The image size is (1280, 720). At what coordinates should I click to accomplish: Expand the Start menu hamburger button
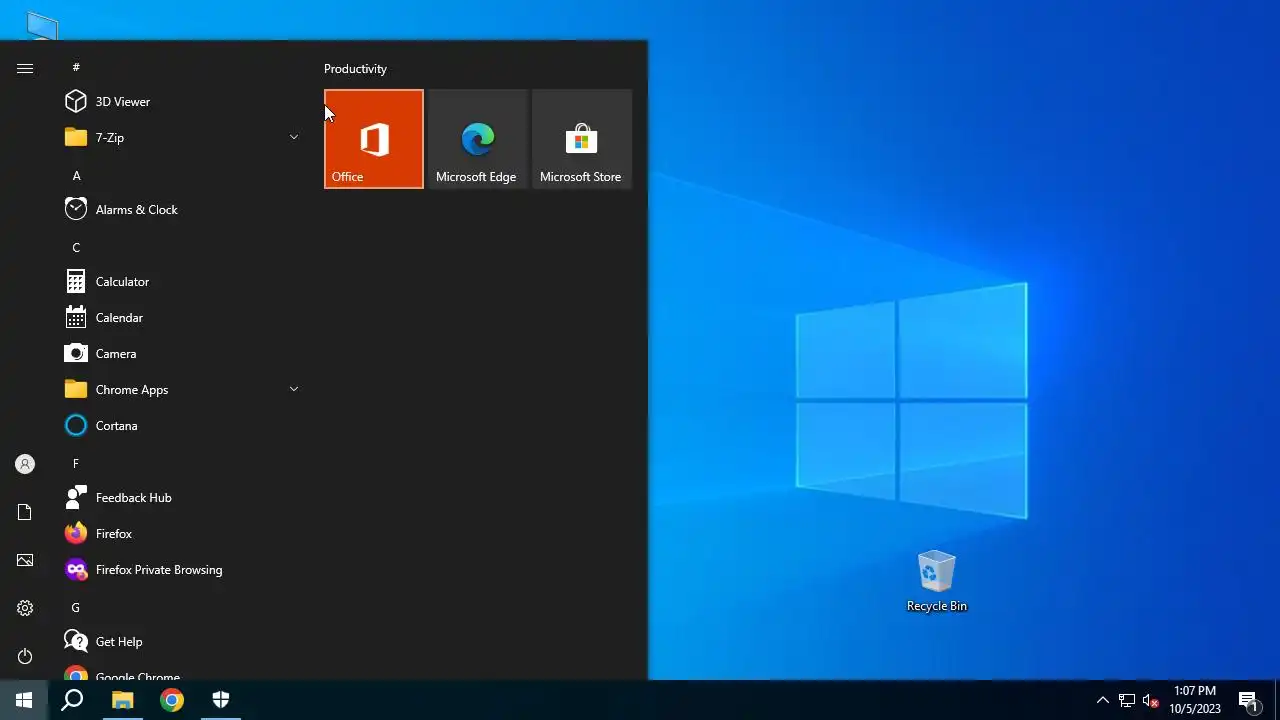25,68
